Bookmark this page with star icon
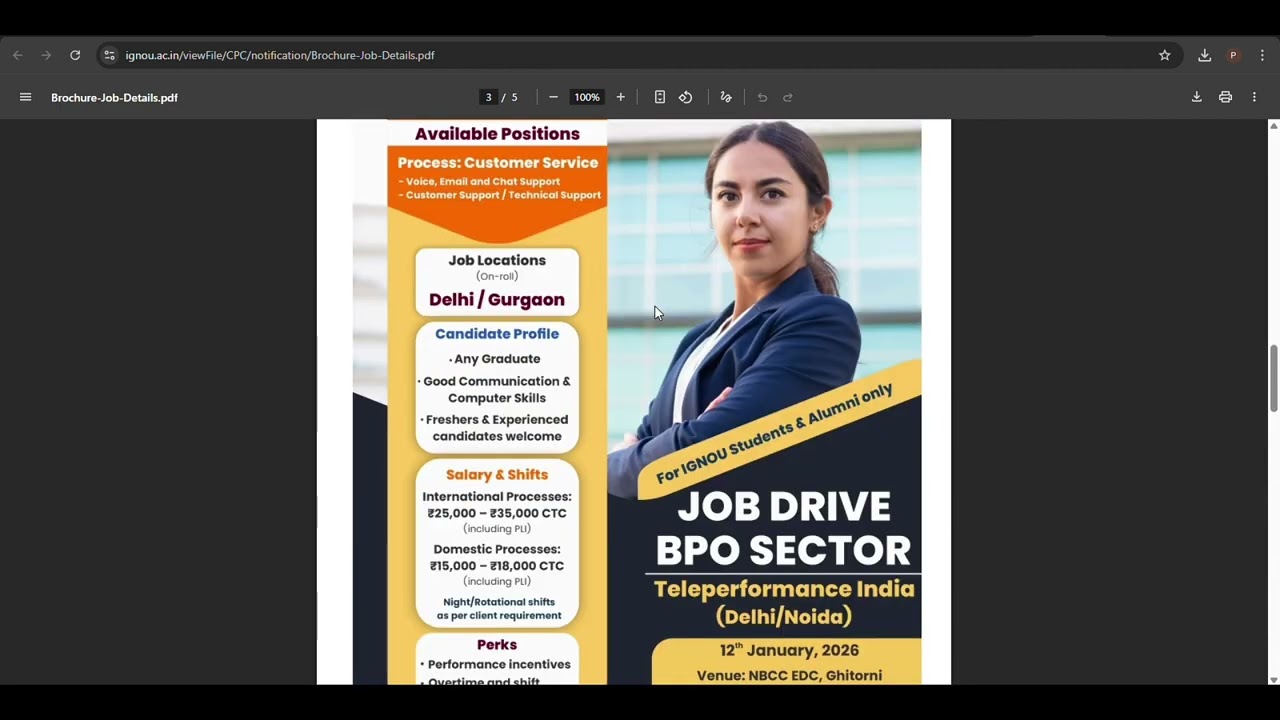Image resolution: width=1280 pixels, height=720 pixels. tap(1165, 55)
